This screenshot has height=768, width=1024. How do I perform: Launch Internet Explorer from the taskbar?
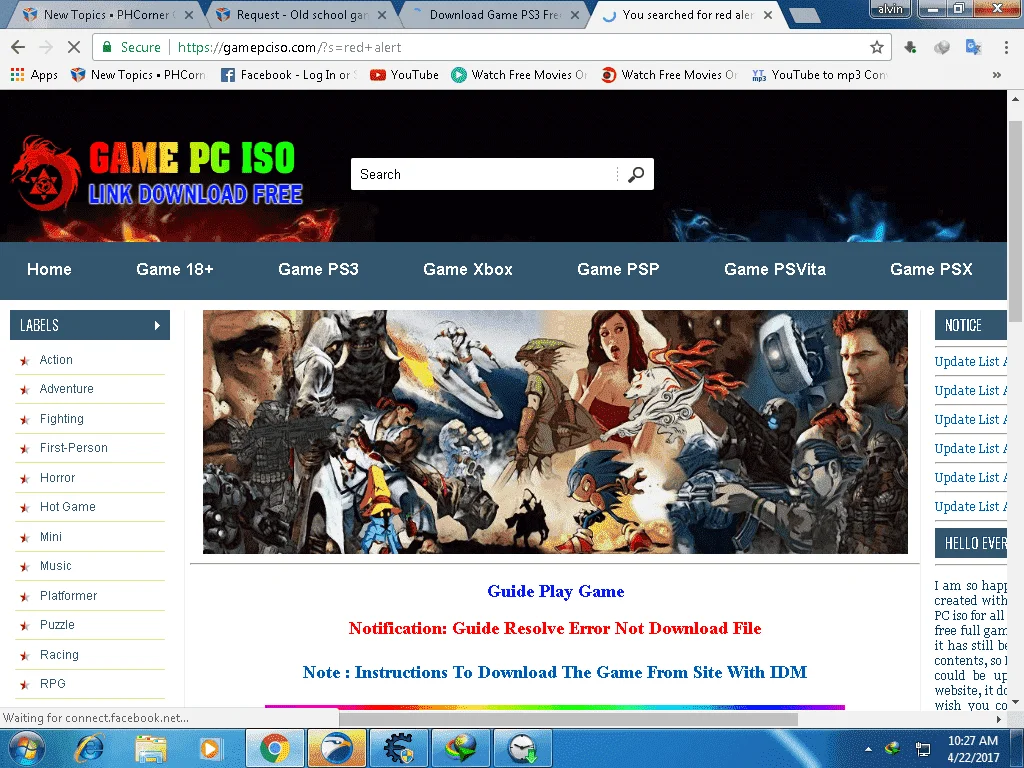click(89, 748)
